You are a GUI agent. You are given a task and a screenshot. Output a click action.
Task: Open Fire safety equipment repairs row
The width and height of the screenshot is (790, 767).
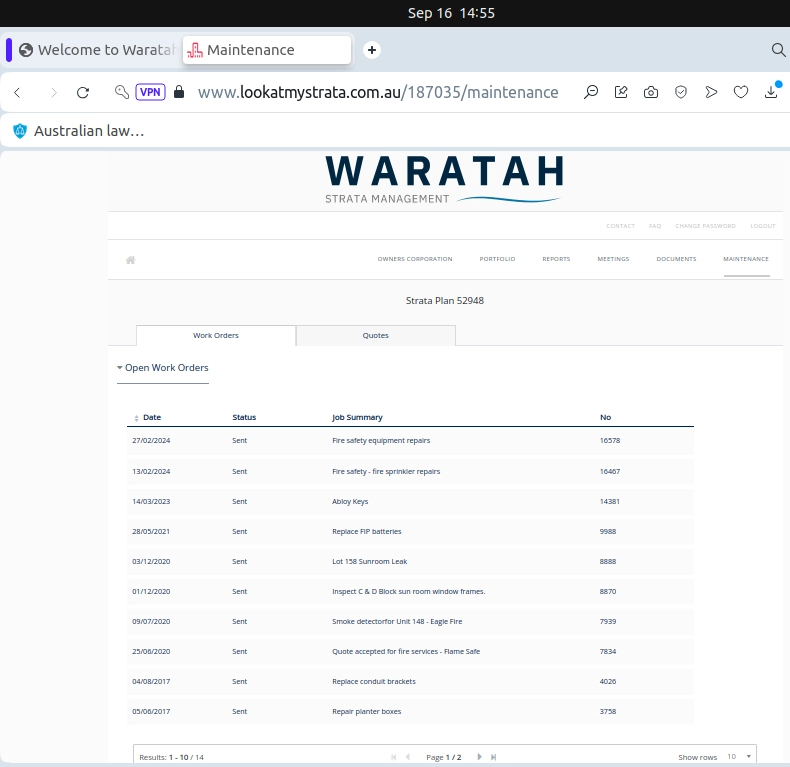[x=410, y=440]
